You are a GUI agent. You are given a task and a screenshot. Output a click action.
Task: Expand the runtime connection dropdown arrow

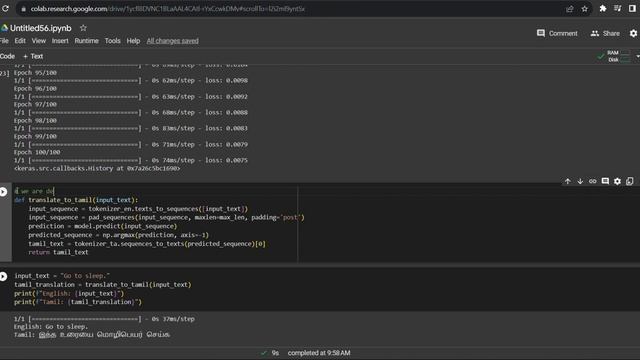pos(638,56)
